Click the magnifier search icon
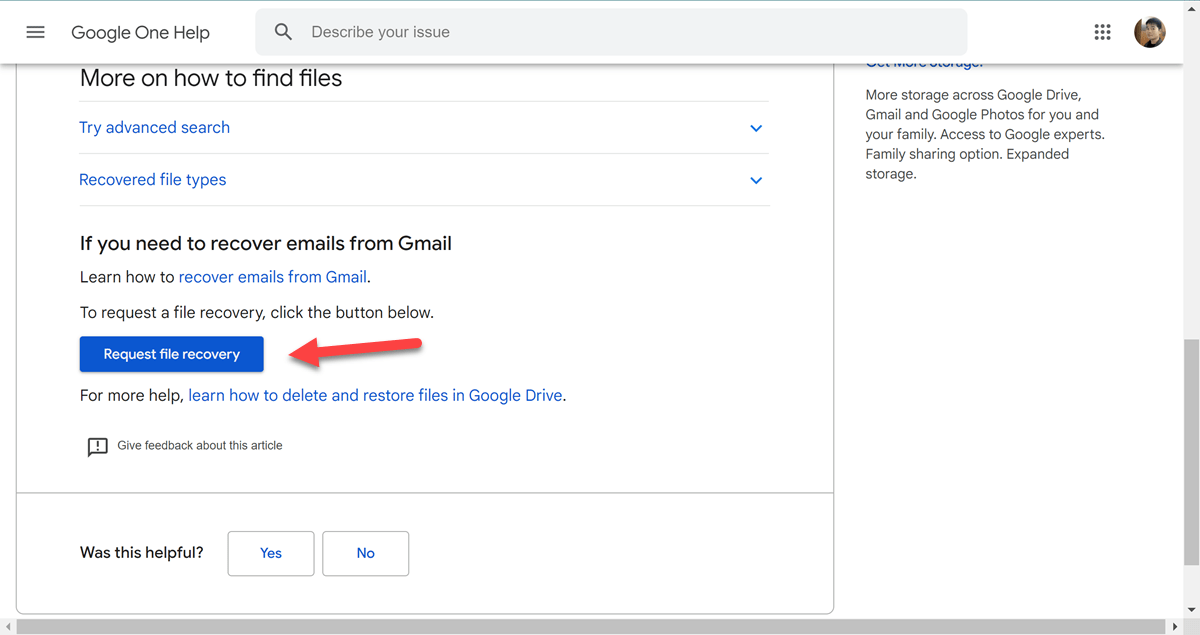The height and width of the screenshot is (635, 1200). click(284, 32)
